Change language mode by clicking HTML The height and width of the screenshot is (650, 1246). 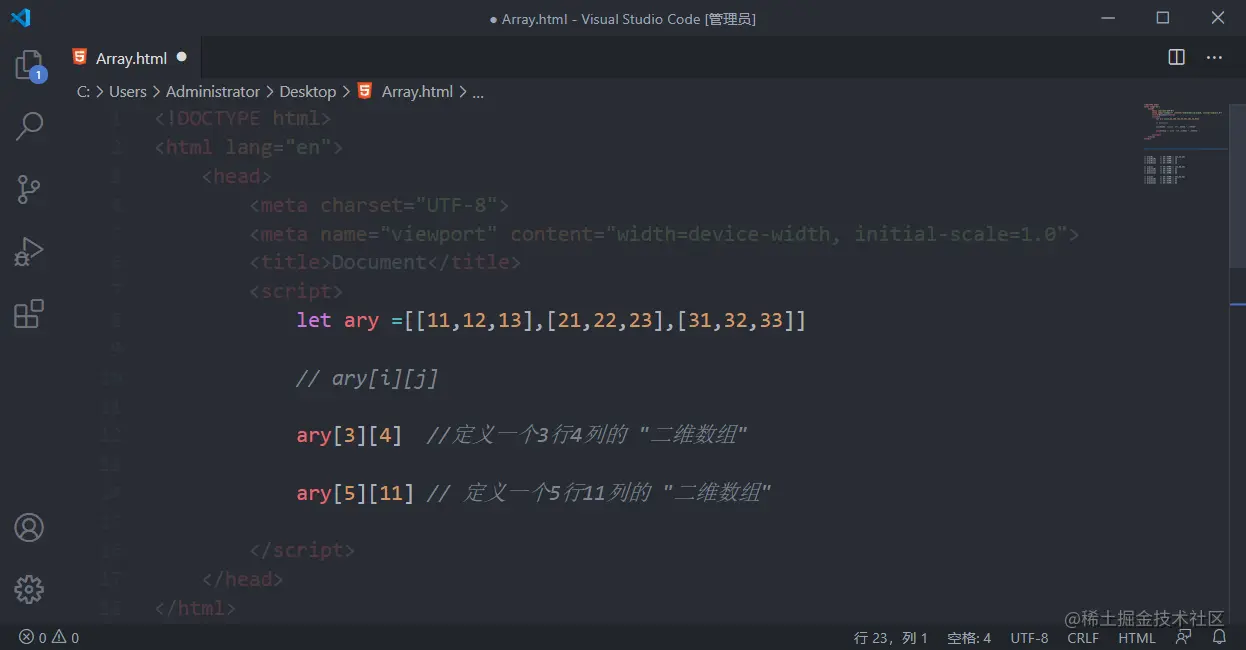(x=1137, y=637)
